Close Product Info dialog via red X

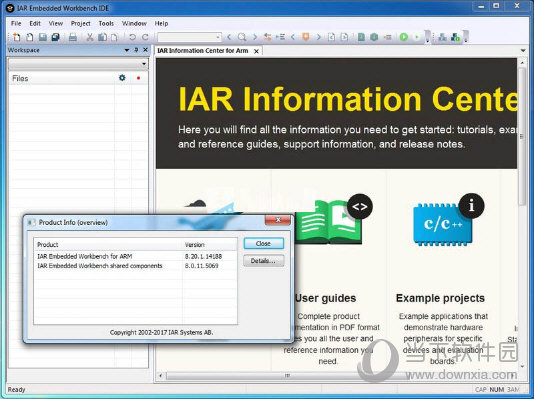278,220
